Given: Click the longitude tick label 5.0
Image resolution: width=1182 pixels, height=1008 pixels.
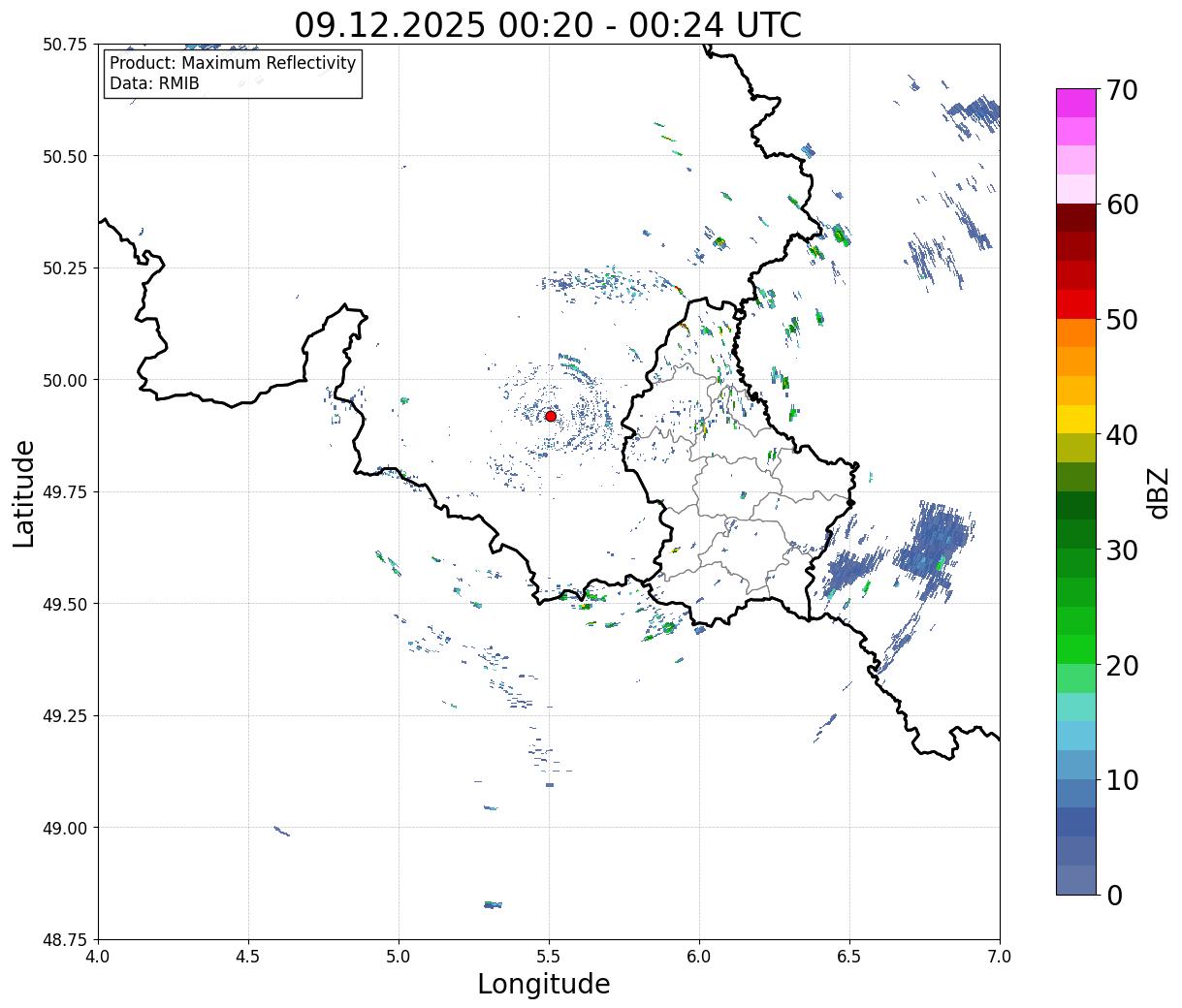Looking at the screenshot, I should 399,956.
